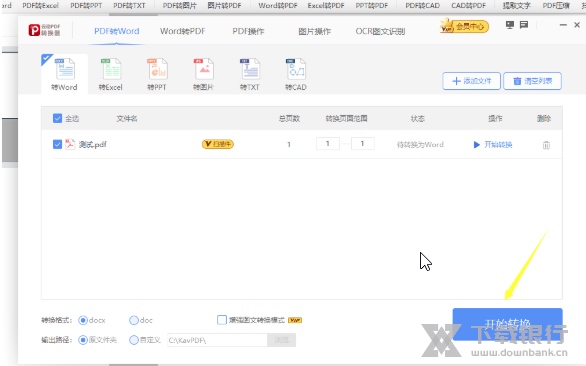
Task: Click the start page number field
Action: pos(328,144)
